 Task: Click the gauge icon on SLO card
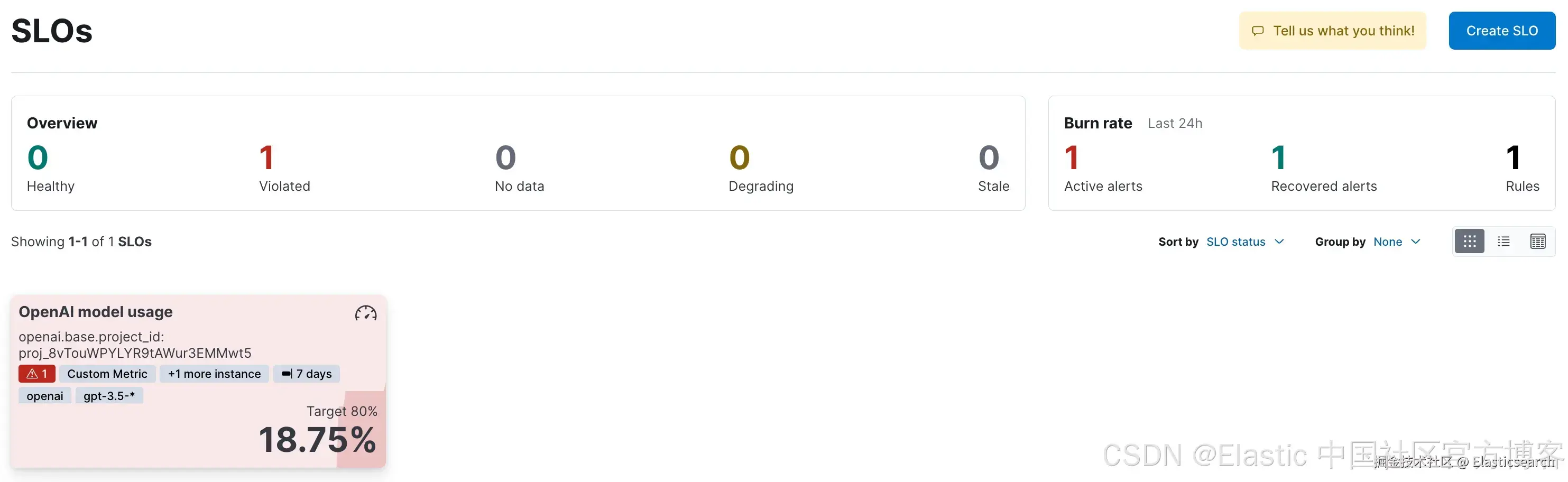(x=365, y=313)
